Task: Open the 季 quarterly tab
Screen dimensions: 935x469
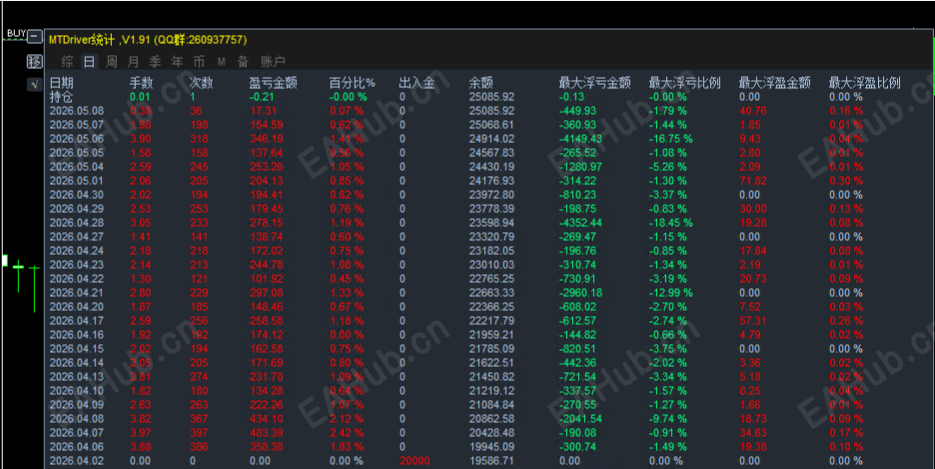Action: tap(155, 61)
